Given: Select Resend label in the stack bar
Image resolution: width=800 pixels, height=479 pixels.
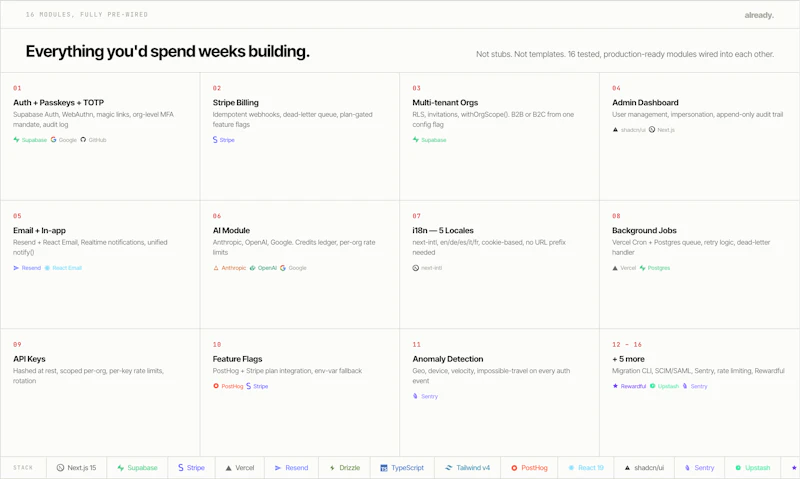Looking at the screenshot, I should coord(297,468).
